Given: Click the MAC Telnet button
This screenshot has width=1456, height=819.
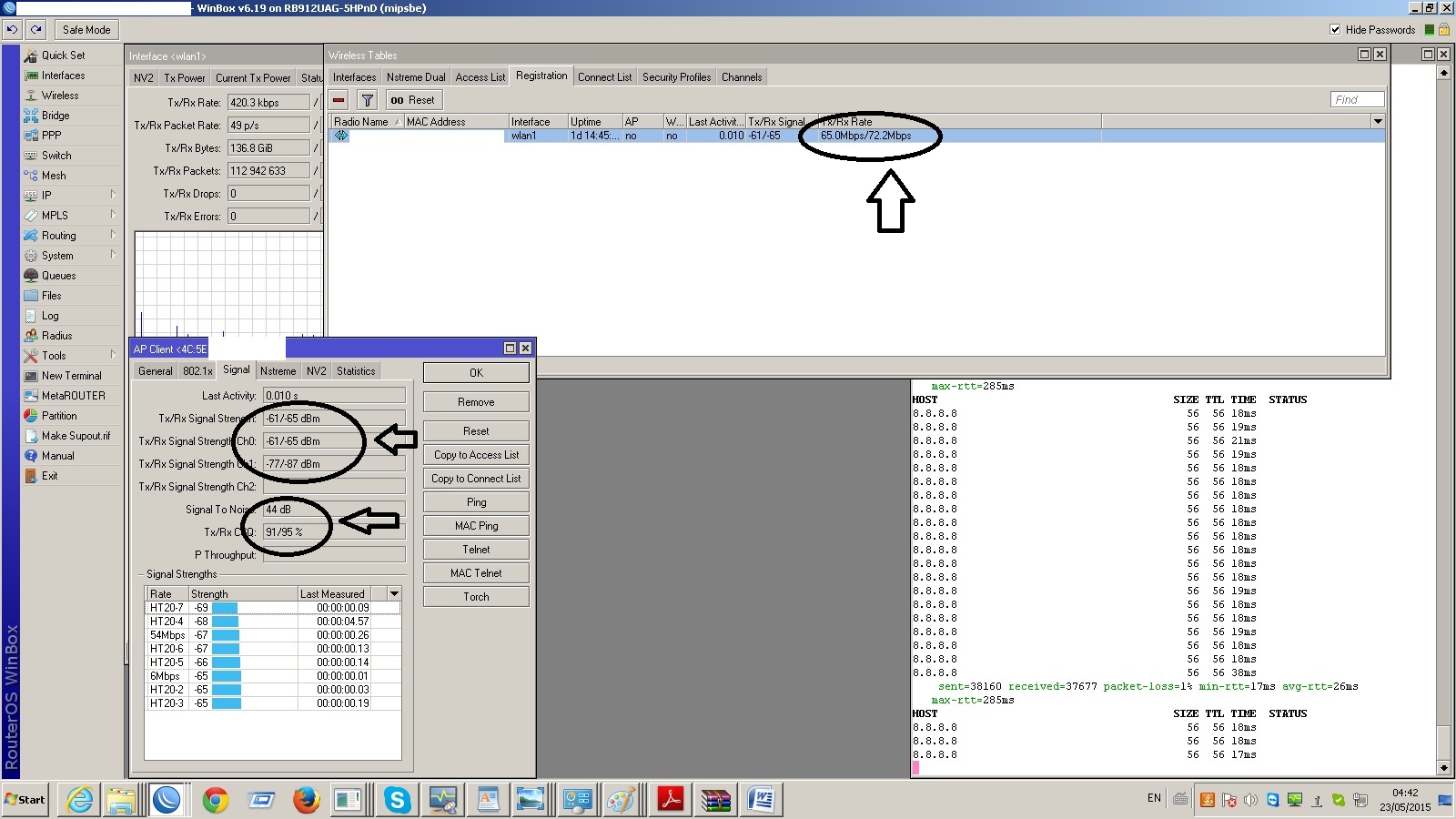Looking at the screenshot, I should (x=476, y=573).
